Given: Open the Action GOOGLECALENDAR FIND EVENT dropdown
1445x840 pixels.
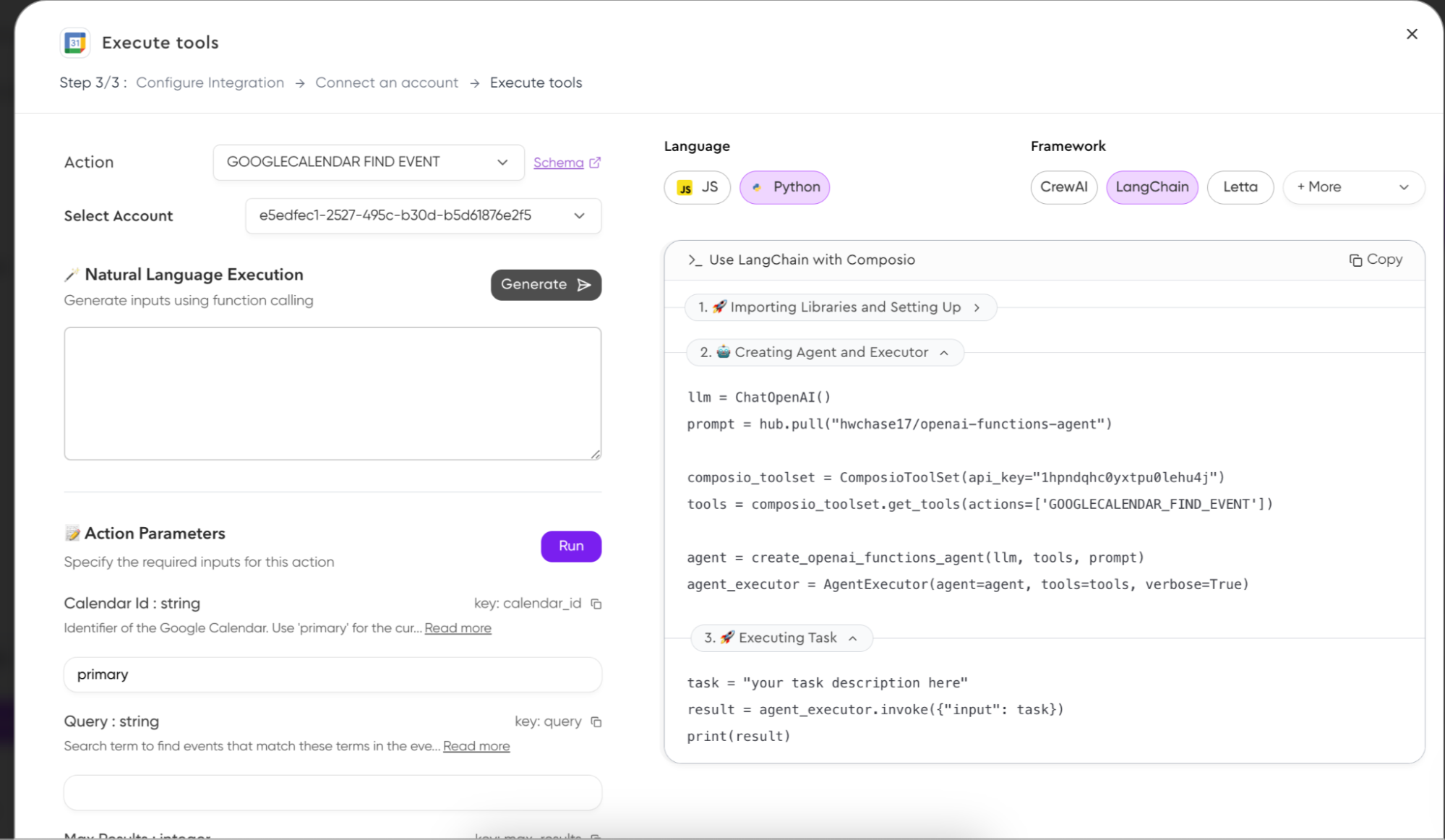Looking at the screenshot, I should 368,162.
